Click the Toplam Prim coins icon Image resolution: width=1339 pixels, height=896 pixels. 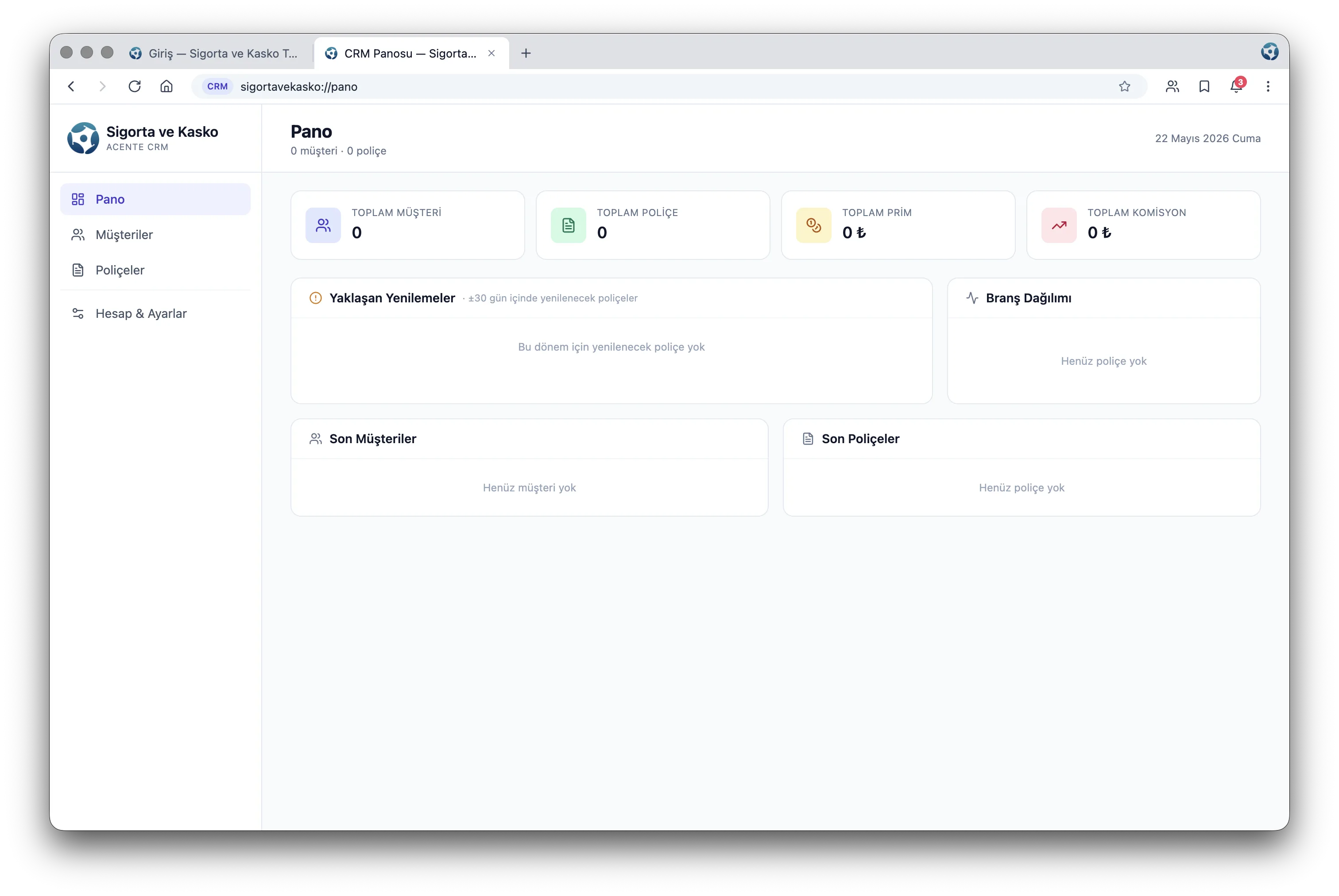tap(813, 225)
